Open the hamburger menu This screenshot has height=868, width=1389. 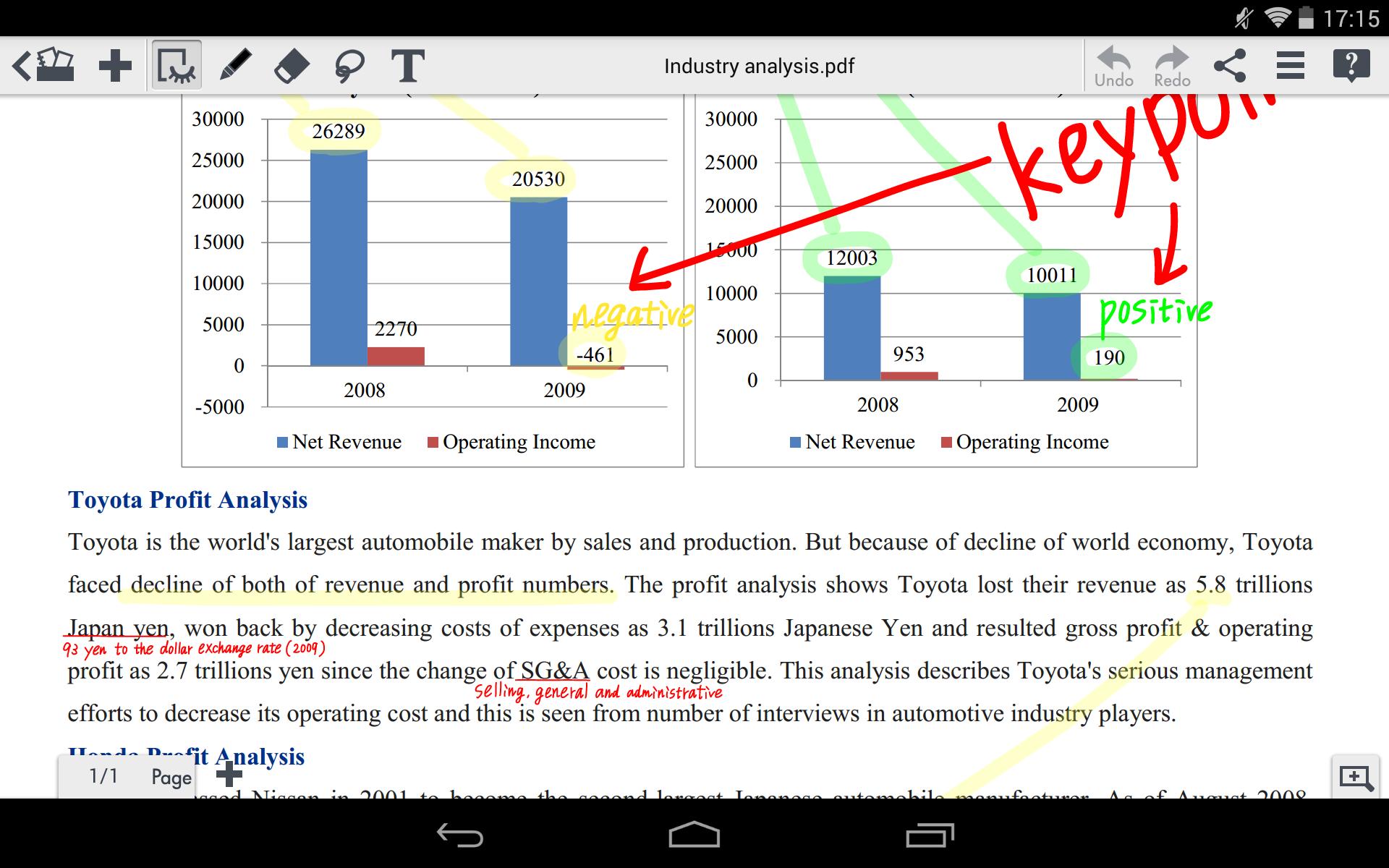1290,66
